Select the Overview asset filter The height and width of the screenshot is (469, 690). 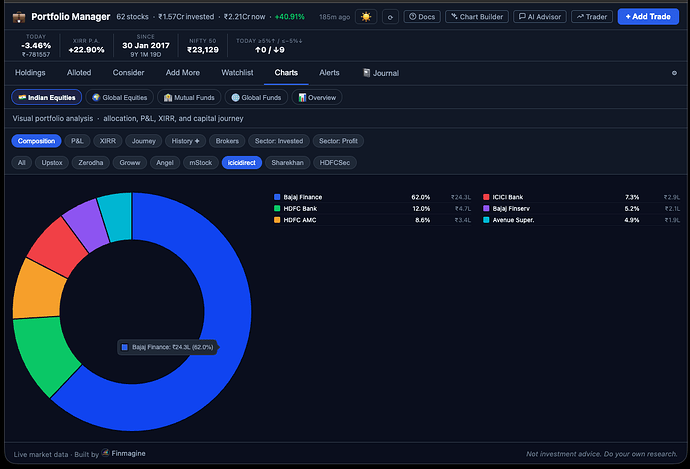coord(317,97)
